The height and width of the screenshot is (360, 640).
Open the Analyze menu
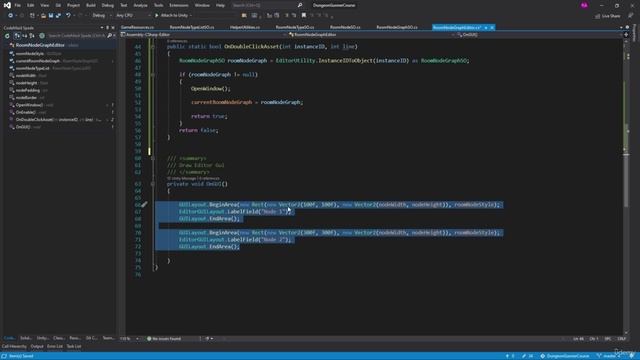tap(140, 5)
